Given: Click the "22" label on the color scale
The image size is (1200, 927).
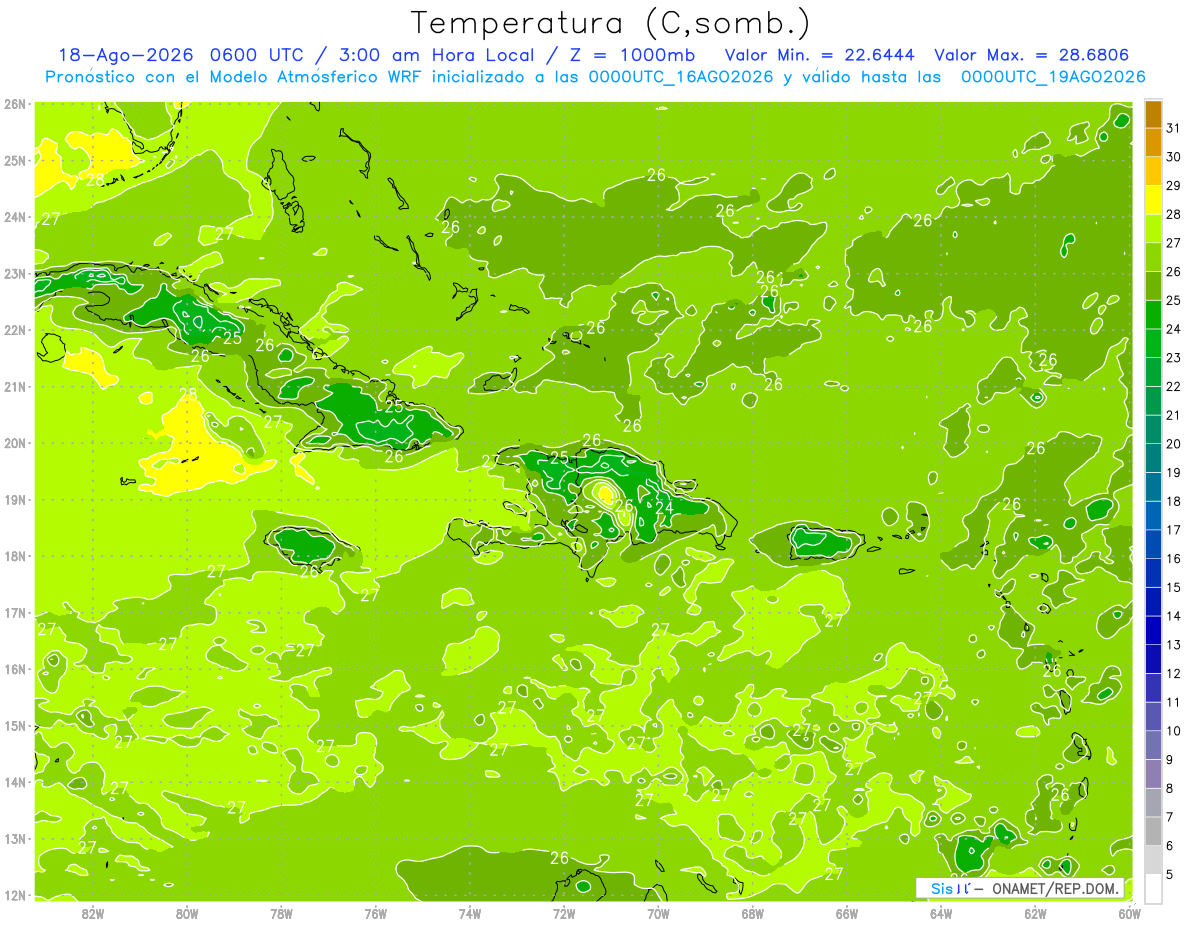Looking at the screenshot, I should pyautogui.click(x=1173, y=387).
